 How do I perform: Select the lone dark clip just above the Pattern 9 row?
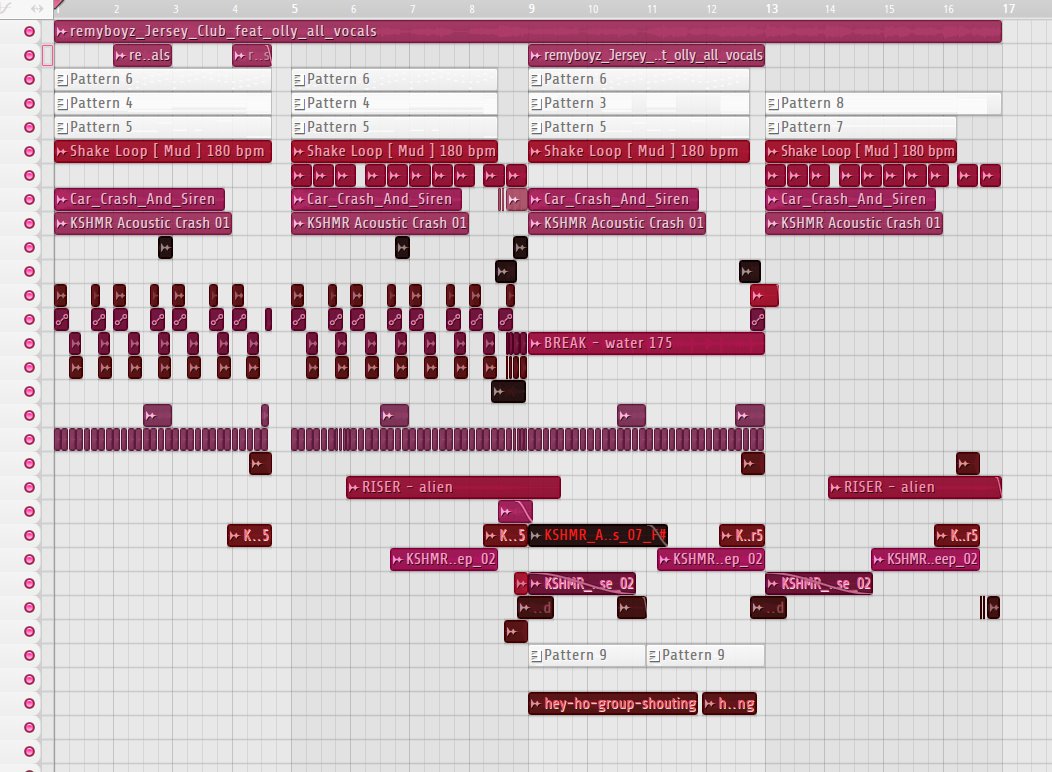coord(516,632)
